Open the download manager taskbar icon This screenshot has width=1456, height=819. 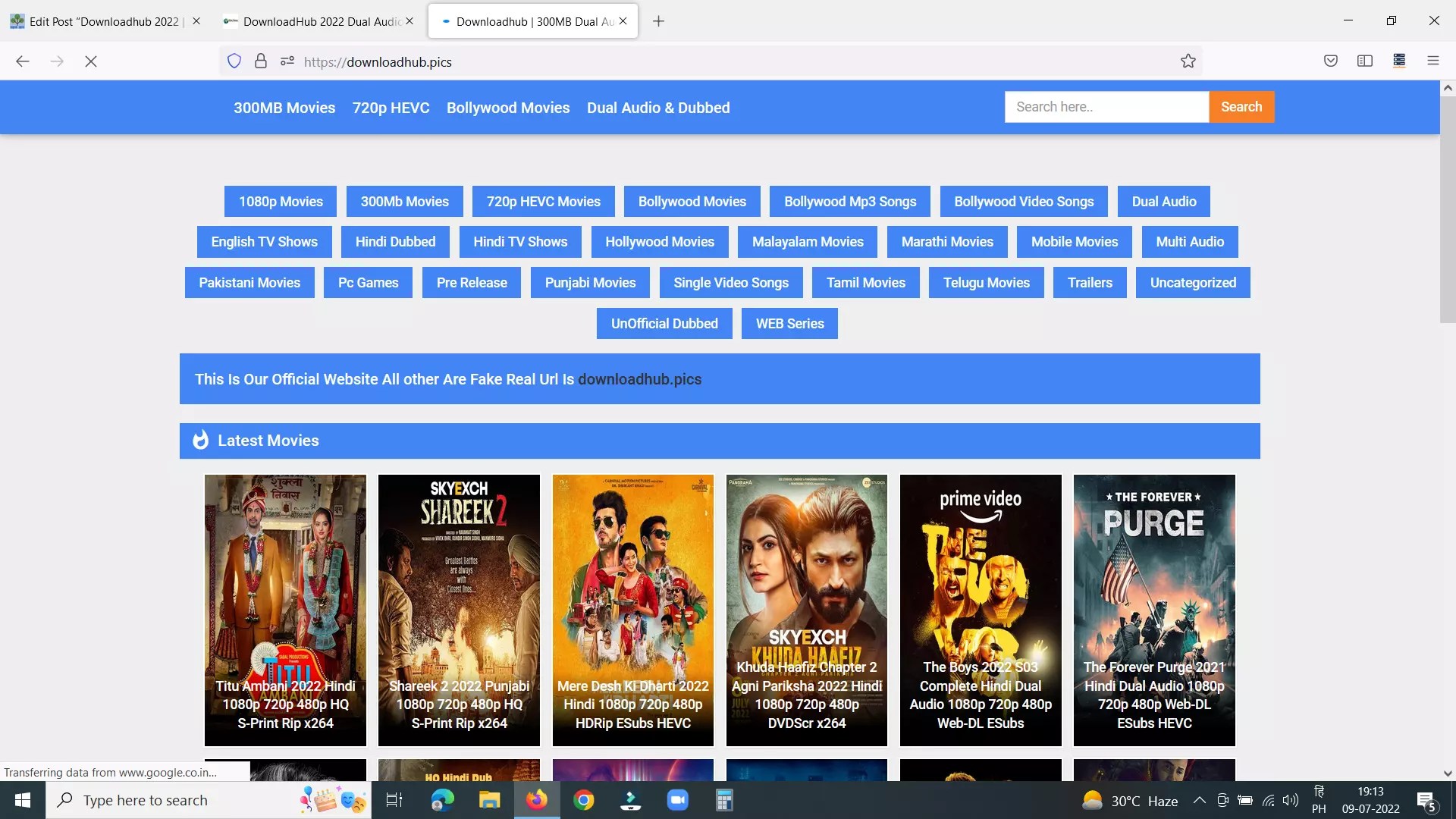(x=630, y=800)
